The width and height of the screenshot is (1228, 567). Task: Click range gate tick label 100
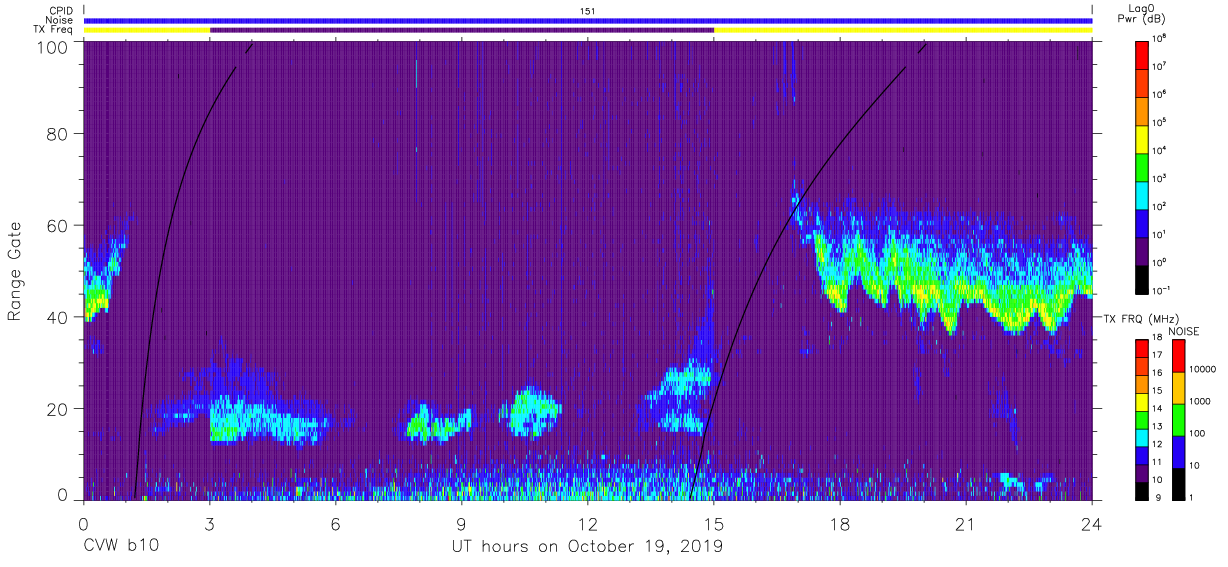pyautogui.click(x=52, y=47)
